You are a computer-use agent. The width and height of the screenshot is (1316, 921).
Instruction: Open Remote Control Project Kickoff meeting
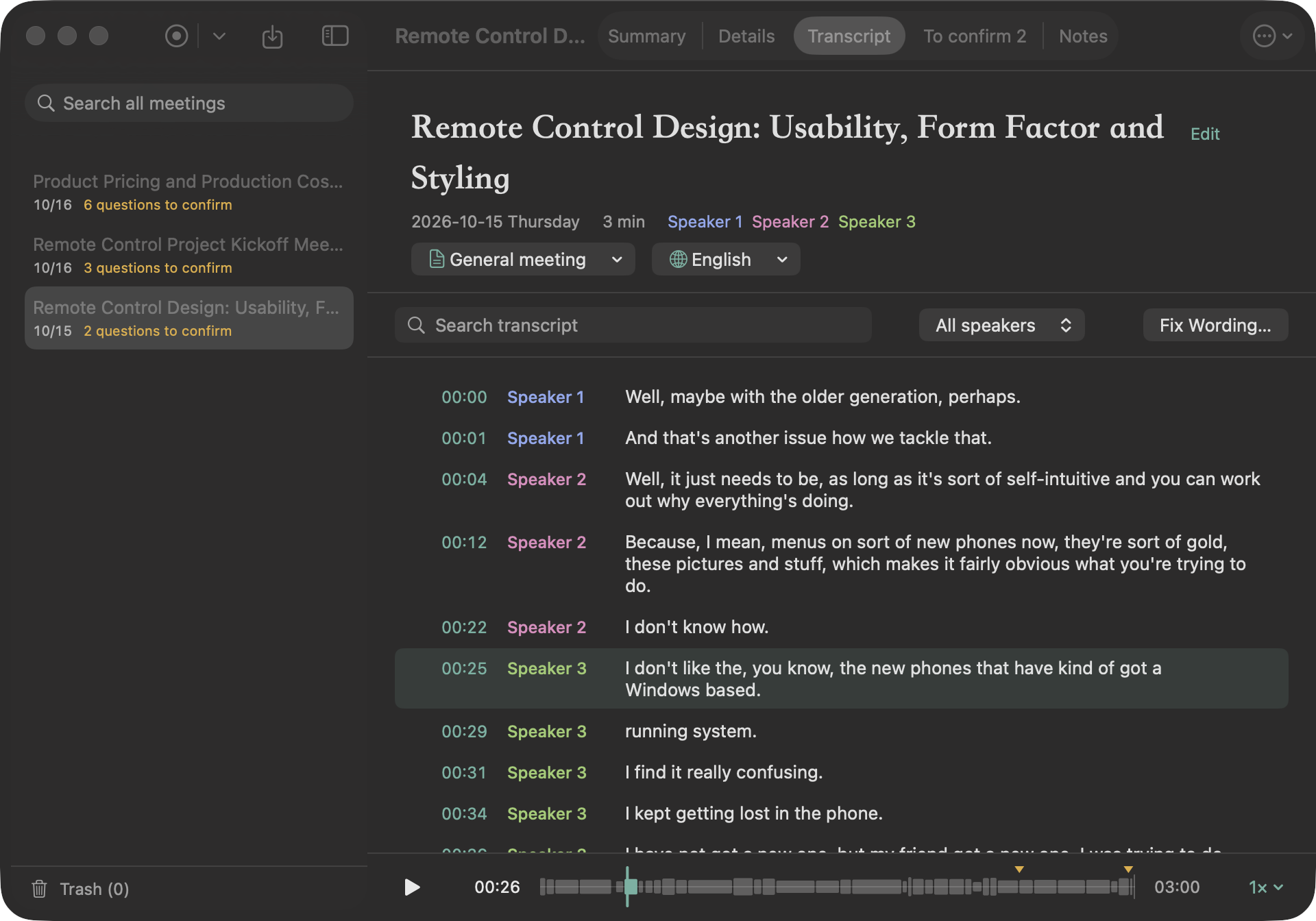pyautogui.click(x=189, y=255)
